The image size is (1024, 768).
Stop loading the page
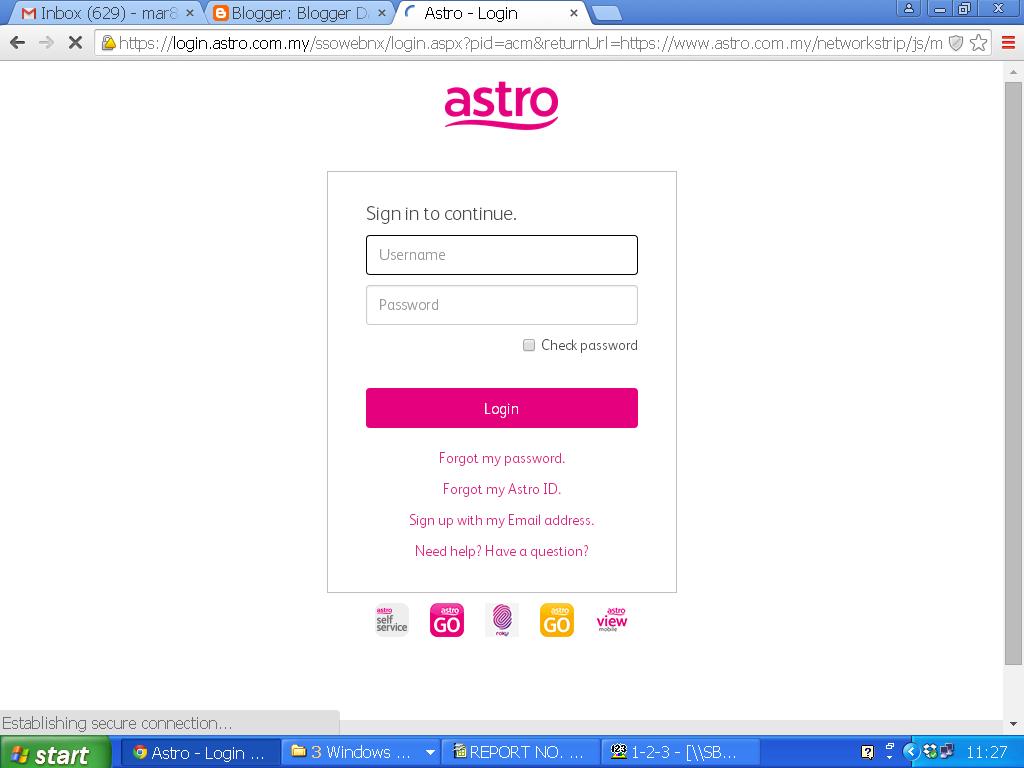coord(75,43)
